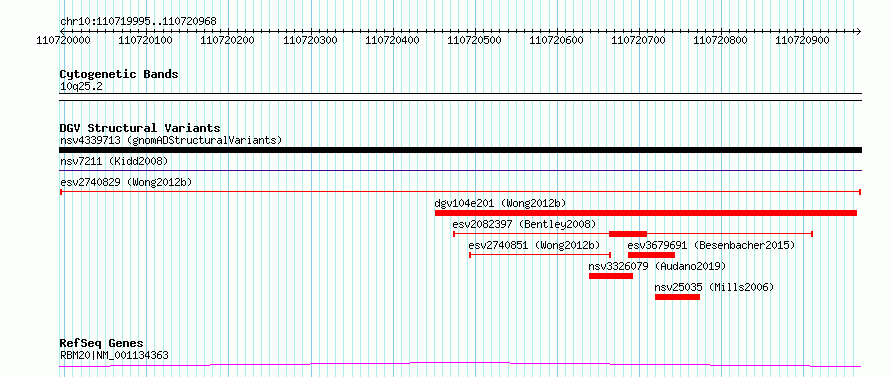Open the esv2740829 (Wong2012b) label

point(126,182)
